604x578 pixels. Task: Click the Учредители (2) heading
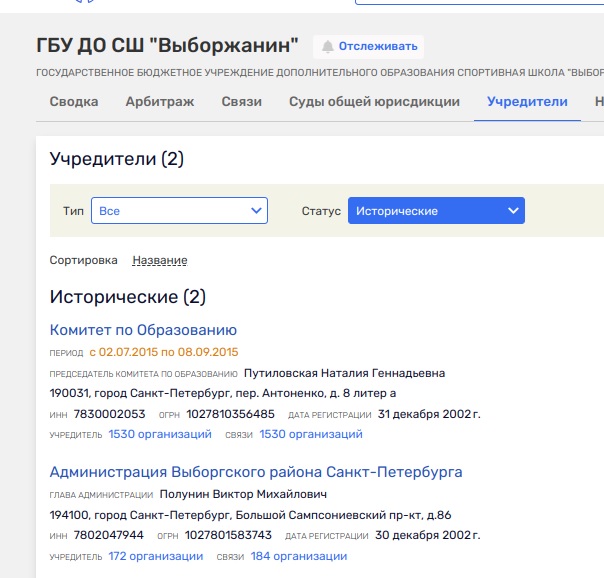tap(117, 159)
